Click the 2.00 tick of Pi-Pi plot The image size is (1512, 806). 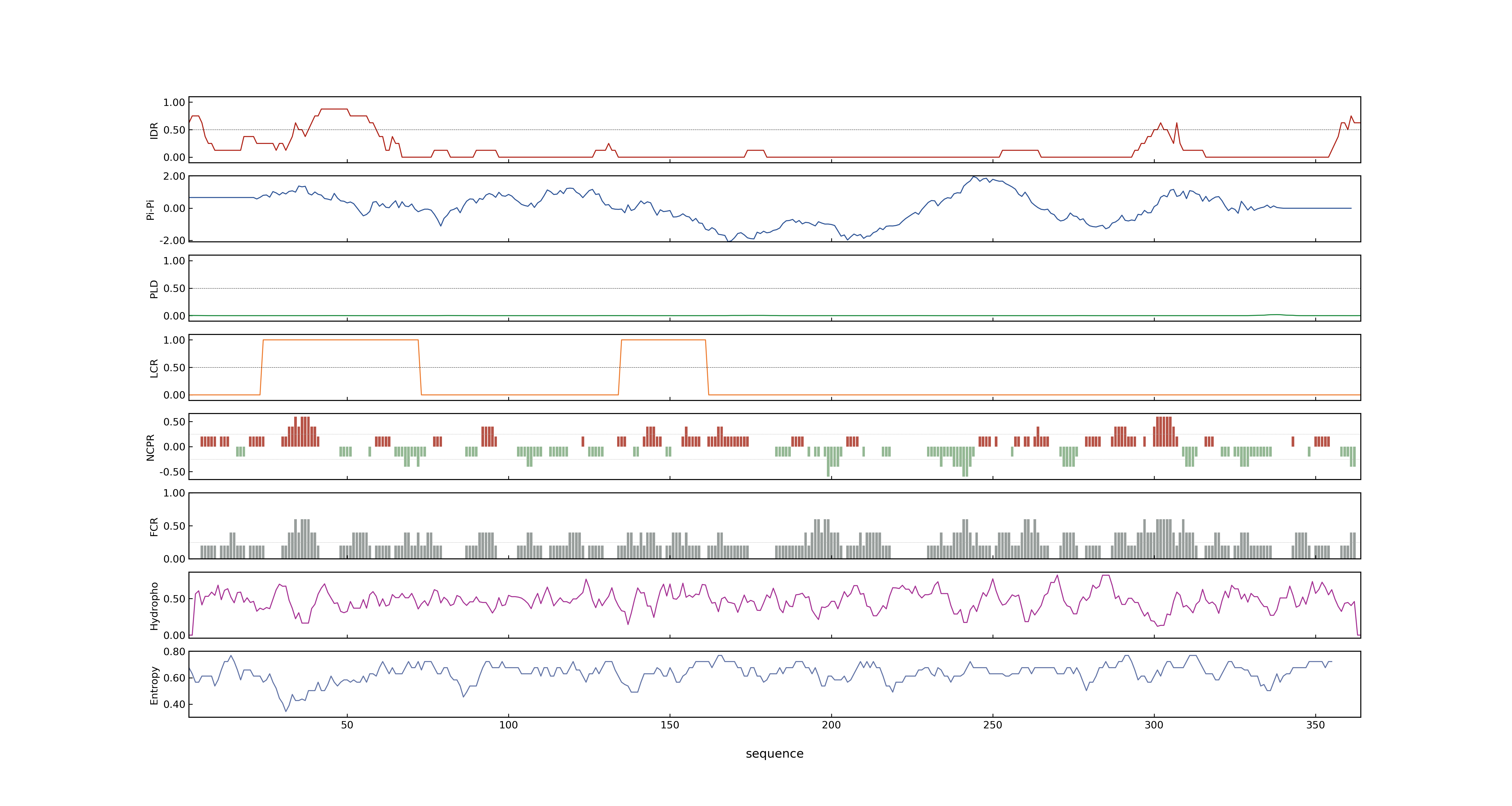coord(174,176)
